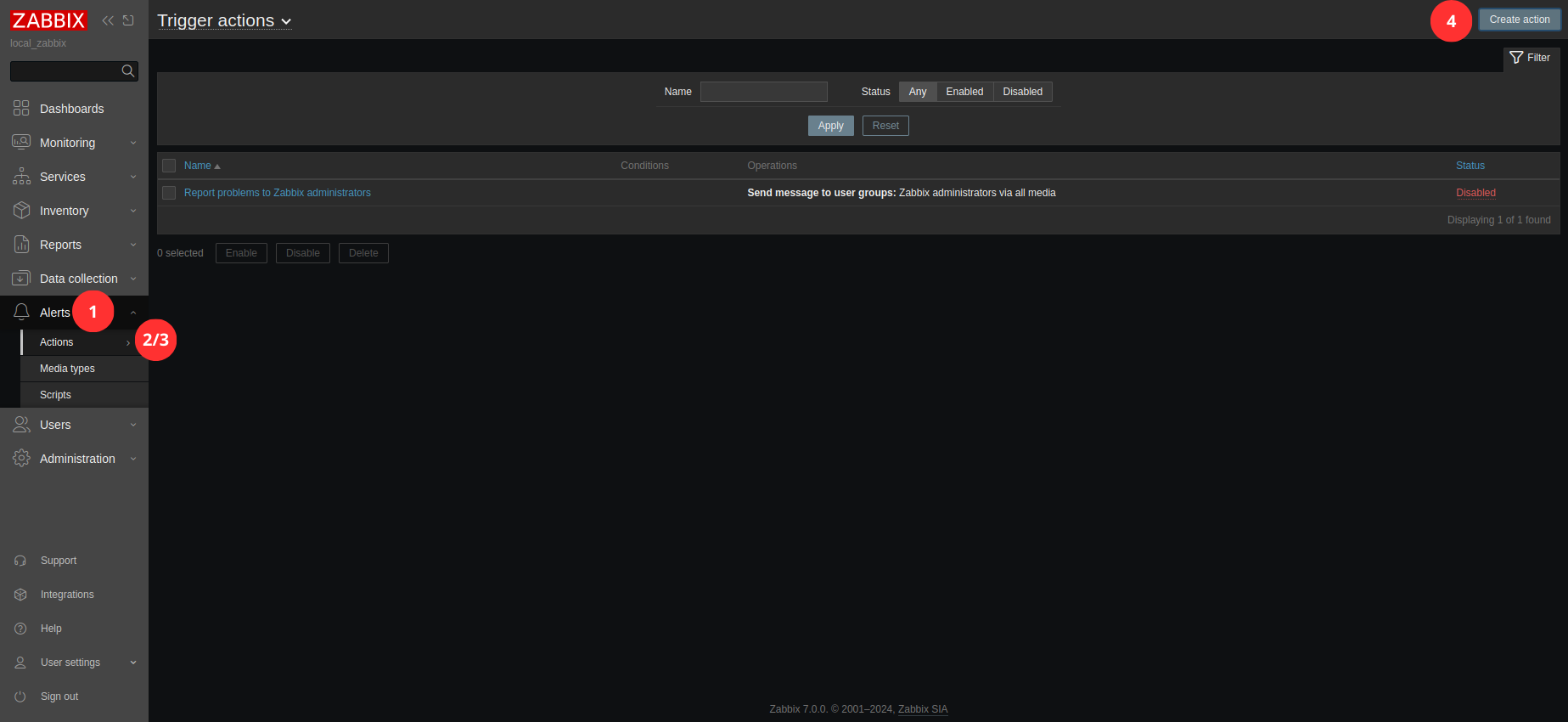Click the Filter funnel icon
This screenshot has width=1568, height=722.
1516,58
